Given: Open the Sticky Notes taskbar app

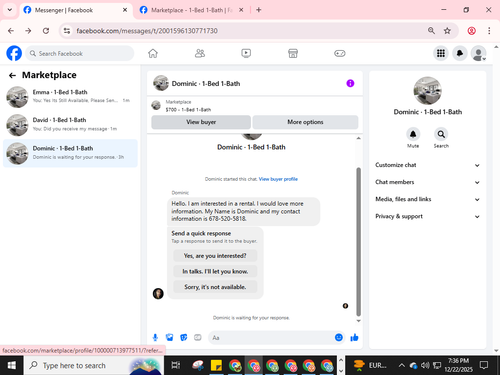Looking at the screenshot, I should point(216,365).
